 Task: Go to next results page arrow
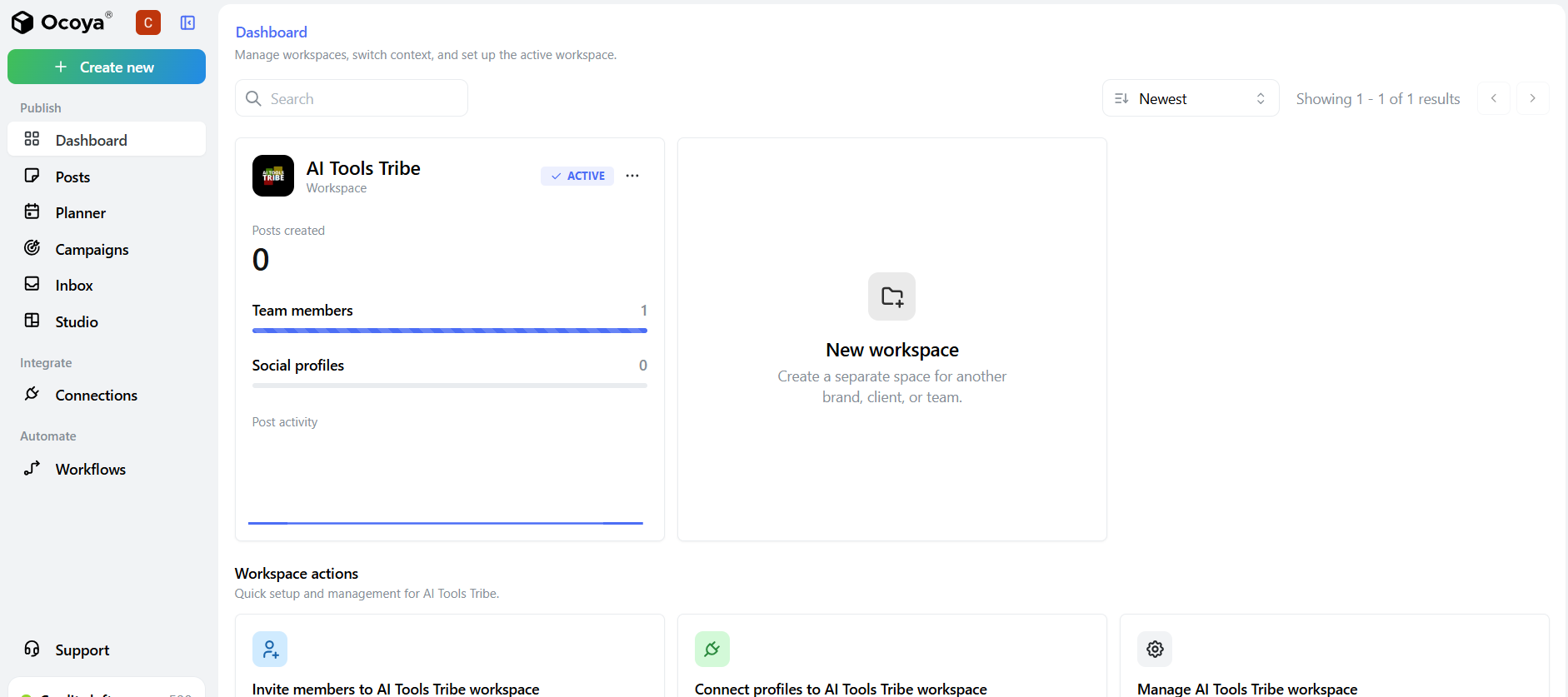click(x=1532, y=98)
